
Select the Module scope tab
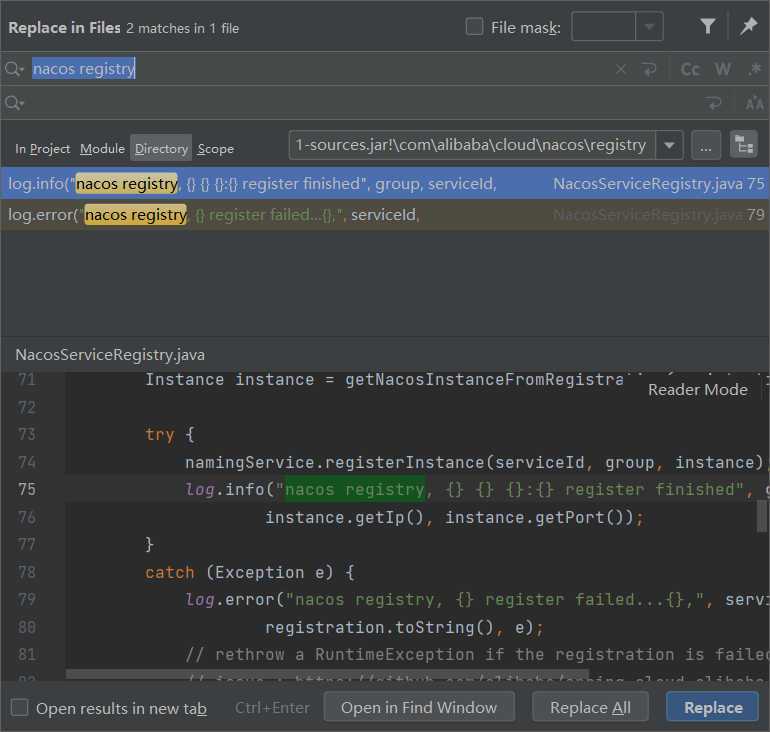coord(102,149)
